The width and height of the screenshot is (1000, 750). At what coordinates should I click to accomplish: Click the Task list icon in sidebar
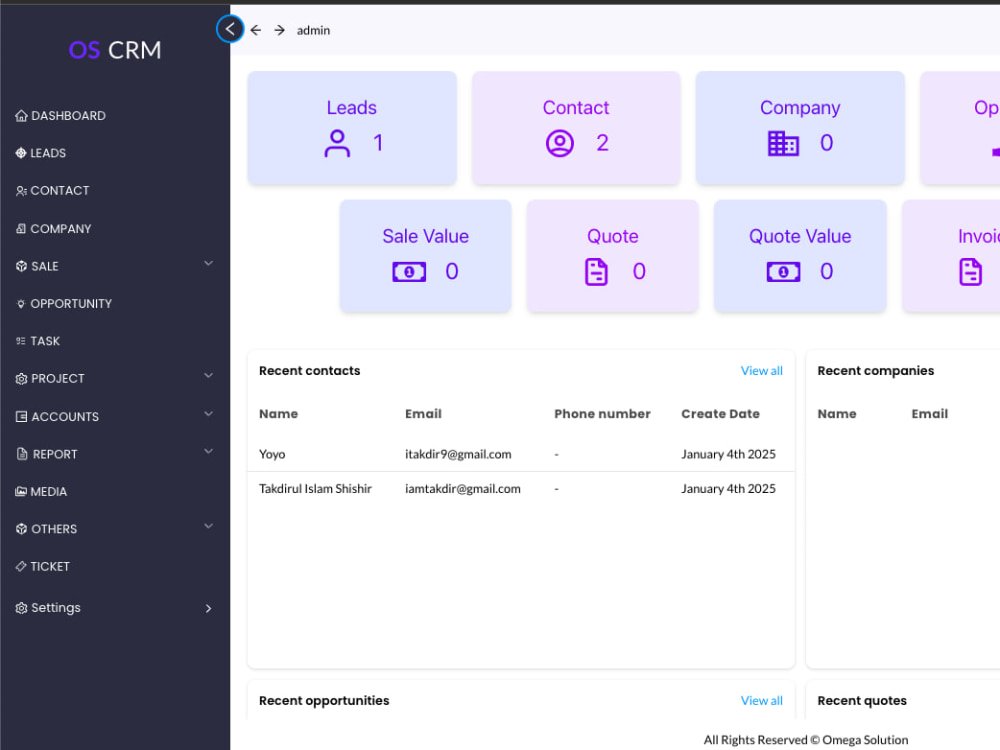pos(21,341)
